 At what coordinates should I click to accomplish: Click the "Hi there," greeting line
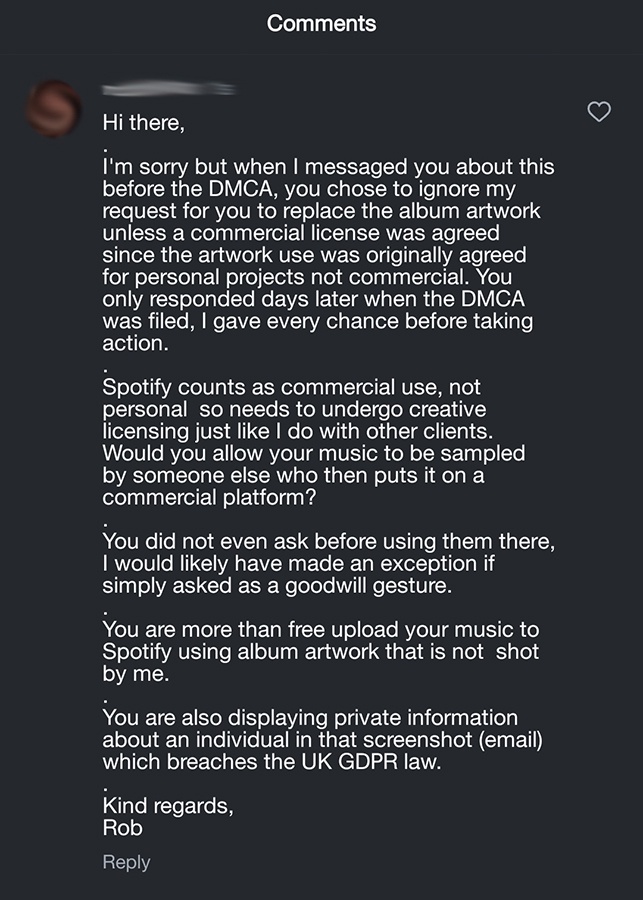coord(144,123)
